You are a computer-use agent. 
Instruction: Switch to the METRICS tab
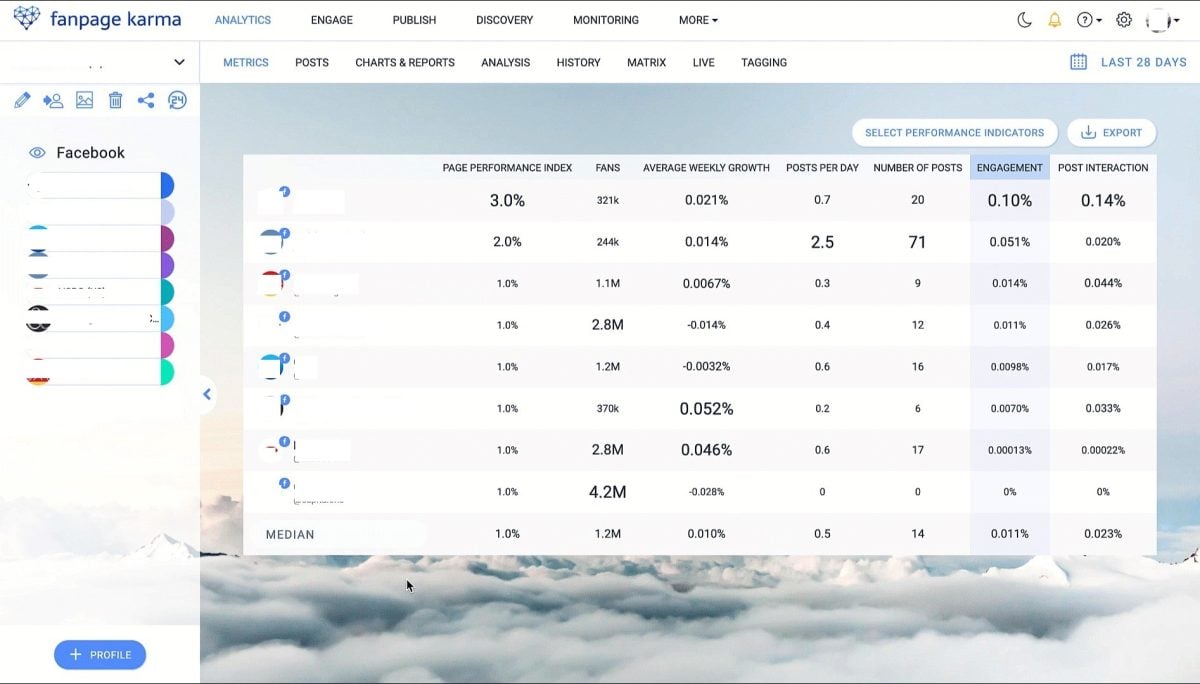tap(246, 62)
